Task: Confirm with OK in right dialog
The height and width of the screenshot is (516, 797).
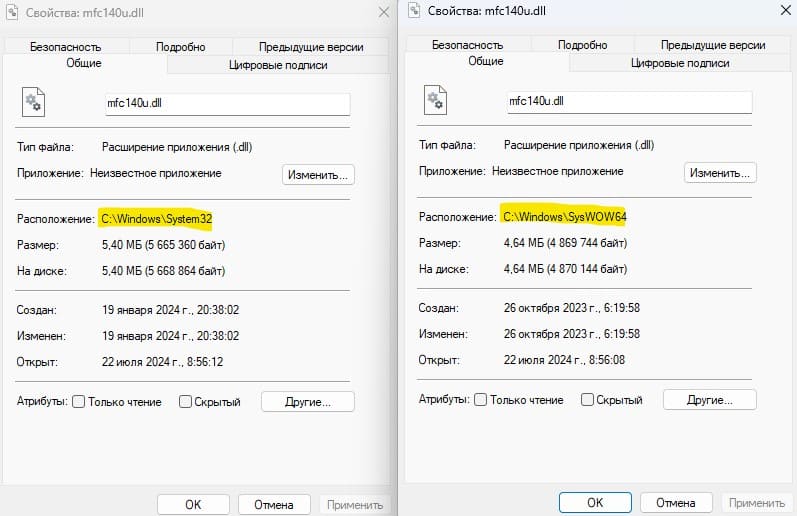Action: pos(595,503)
